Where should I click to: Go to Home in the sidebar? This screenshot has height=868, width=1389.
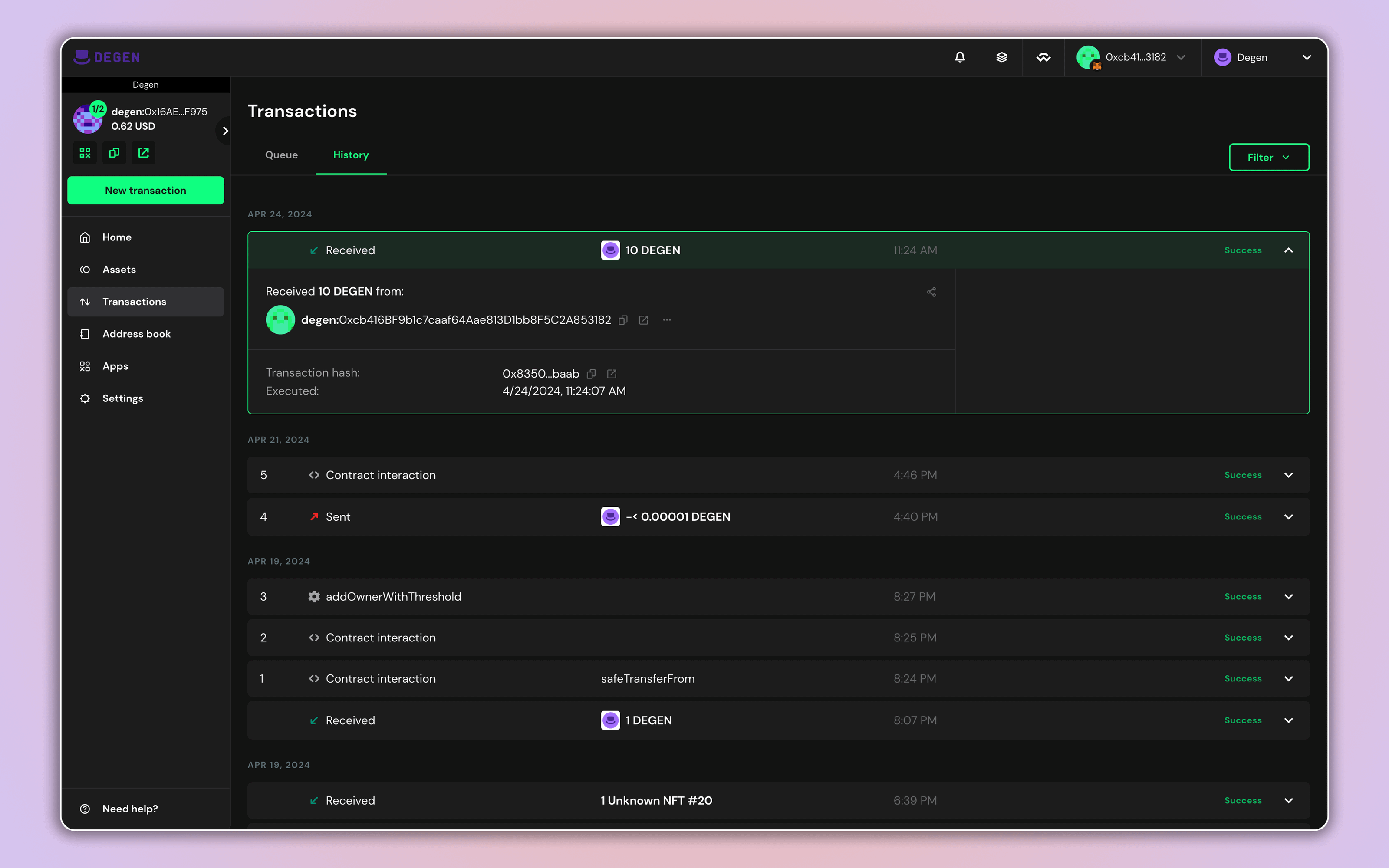146,237
